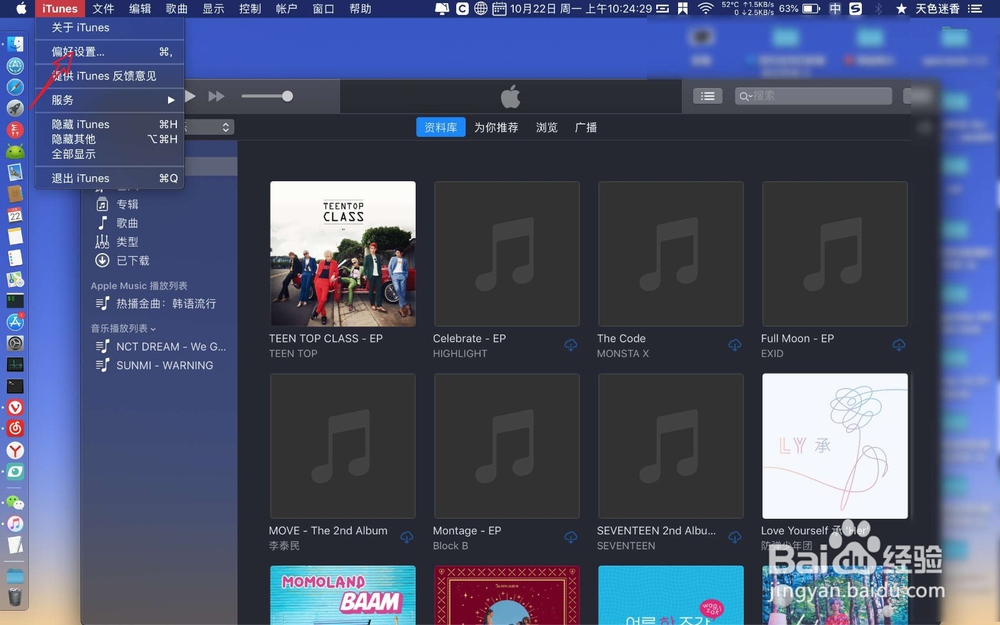This screenshot has width=1000, height=625.
Task: Click the Wi-Fi icon in the menu bar
Action: [x=706, y=9]
